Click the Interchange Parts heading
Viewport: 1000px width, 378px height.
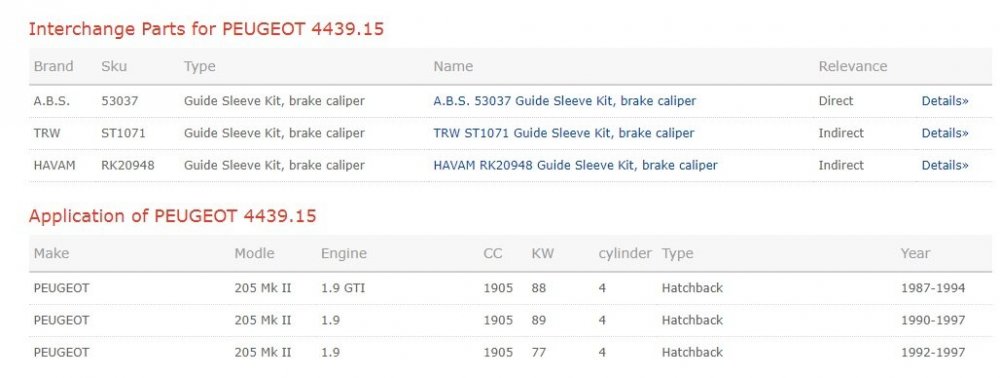click(x=206, y=29)
